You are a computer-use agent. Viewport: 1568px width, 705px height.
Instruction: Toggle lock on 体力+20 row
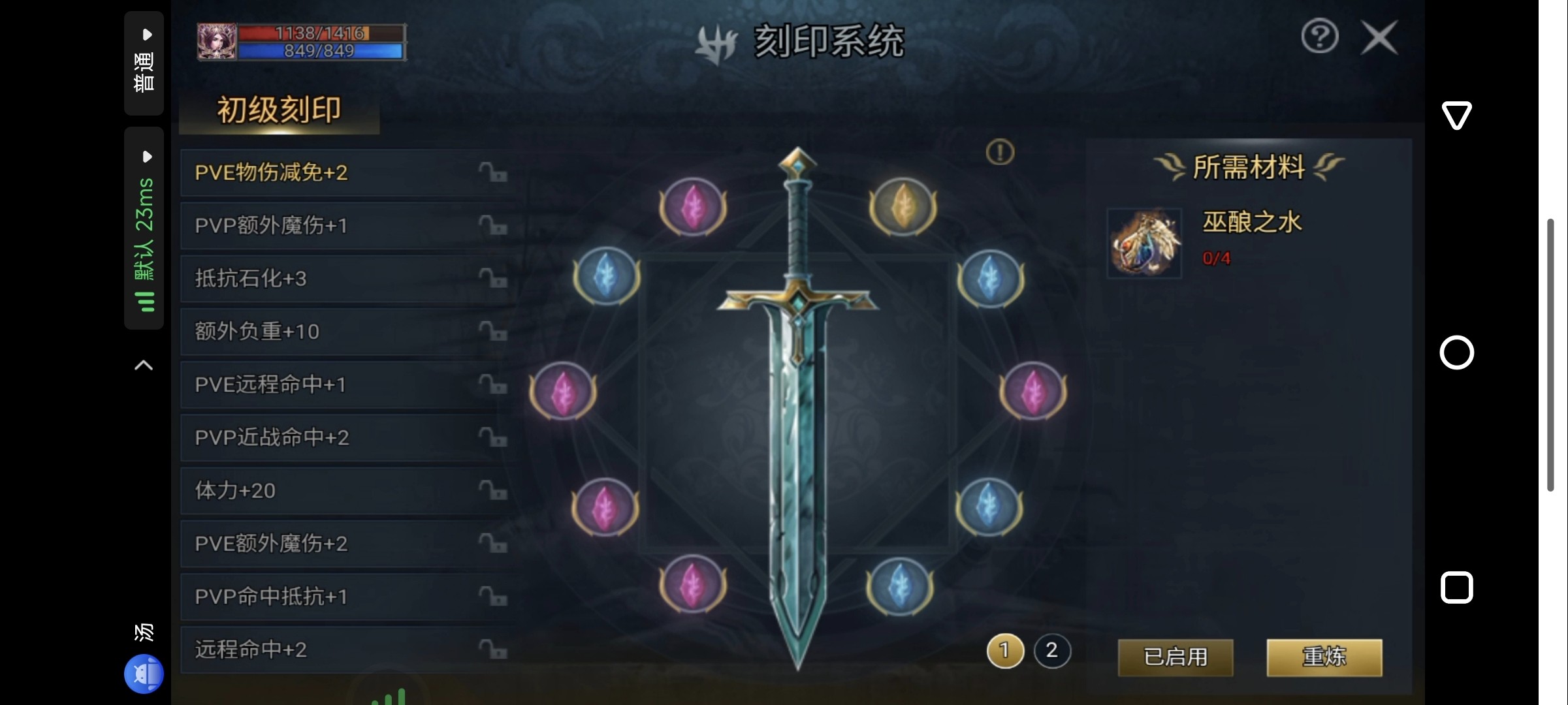[493, 490]
